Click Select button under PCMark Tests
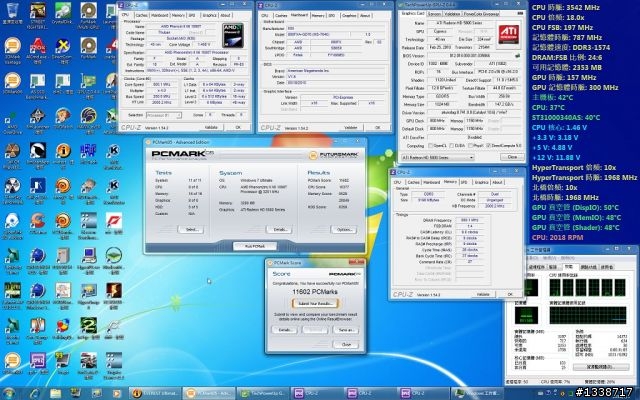 [x=191, y=229]
